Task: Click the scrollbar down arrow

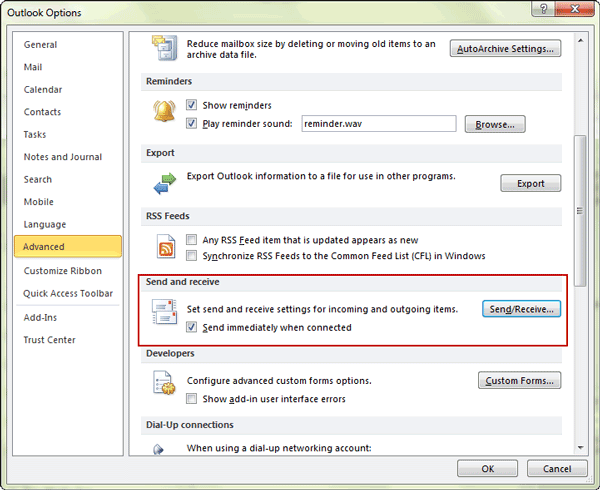Action: click(x=580, y=448)
